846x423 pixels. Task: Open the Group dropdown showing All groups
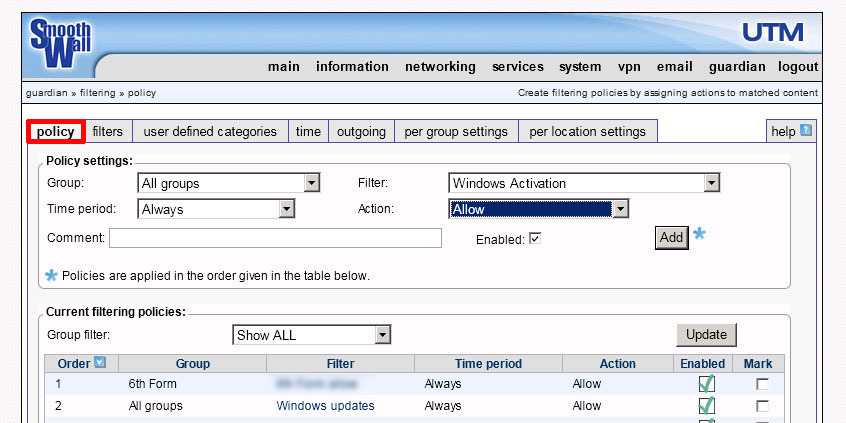tap(229, 183)
